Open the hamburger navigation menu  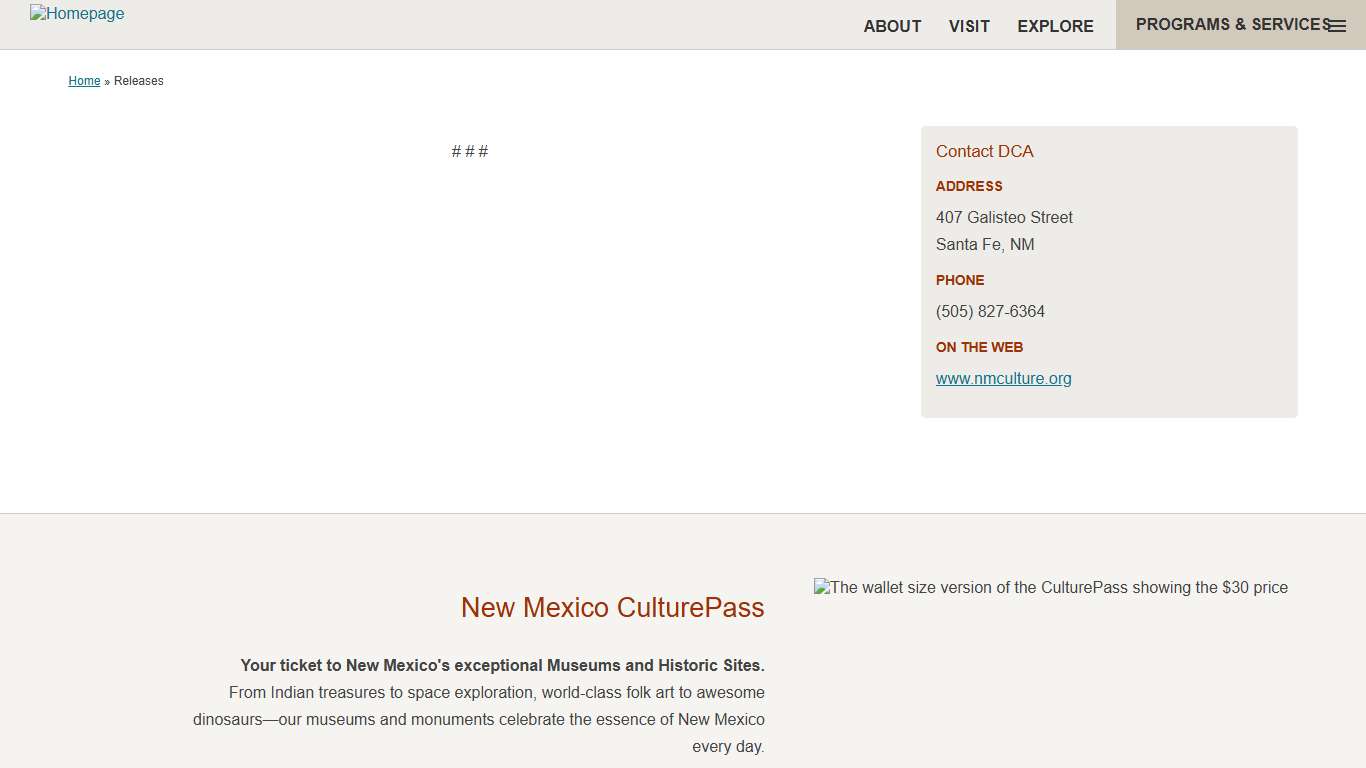click(x=1337, y=25)
